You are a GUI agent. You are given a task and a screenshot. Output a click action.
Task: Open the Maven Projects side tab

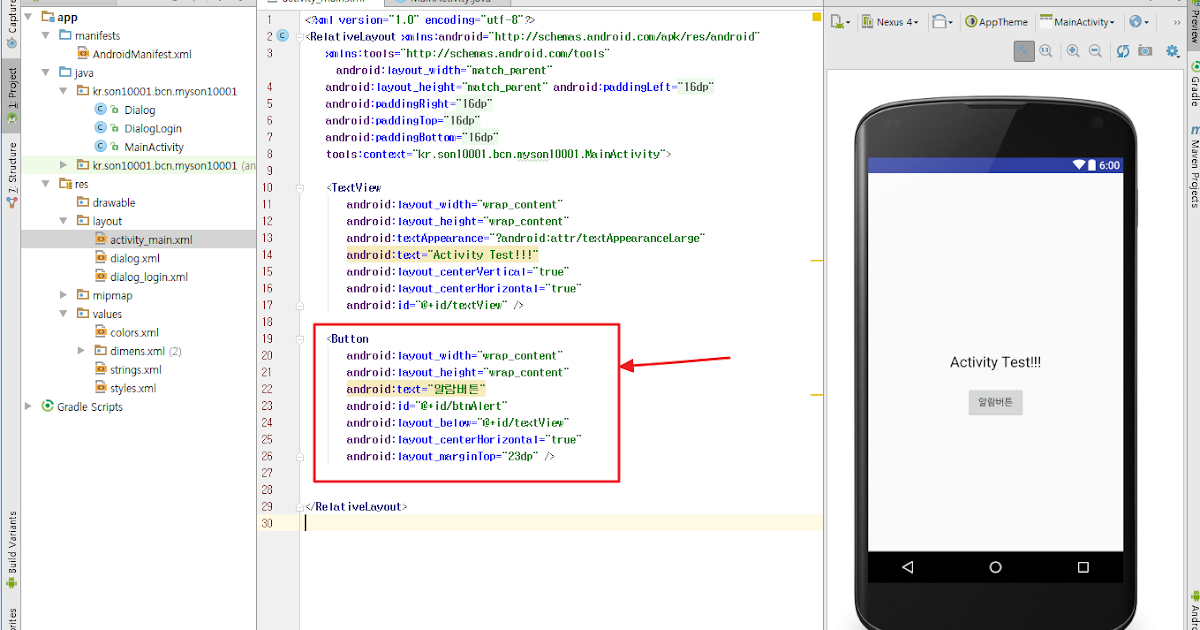(x=1194, y=165)
